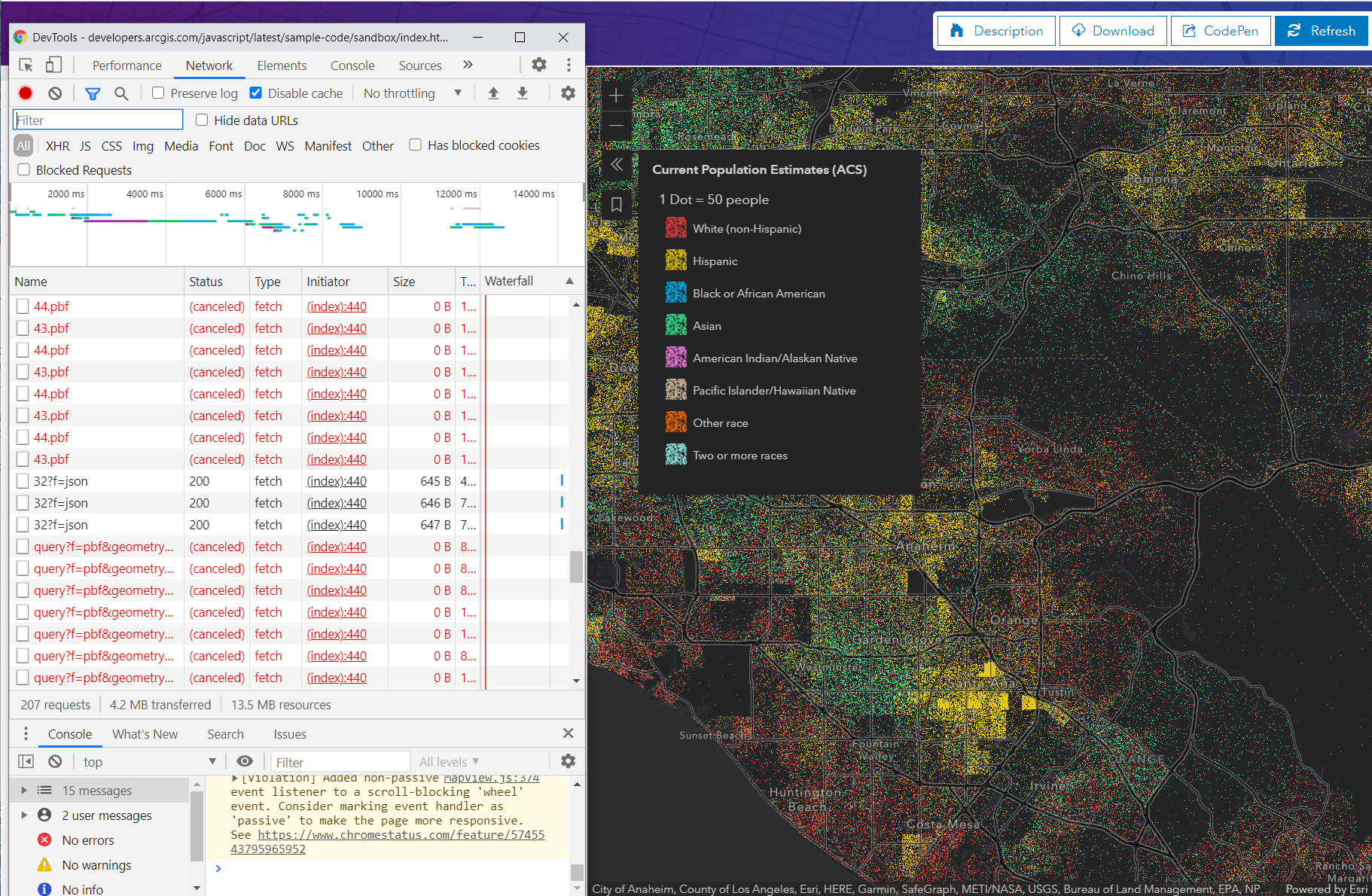Open the map bookmarks icon
Image resolution: width=1372 pixels, height=896 pixels.
tap(616, 205)
